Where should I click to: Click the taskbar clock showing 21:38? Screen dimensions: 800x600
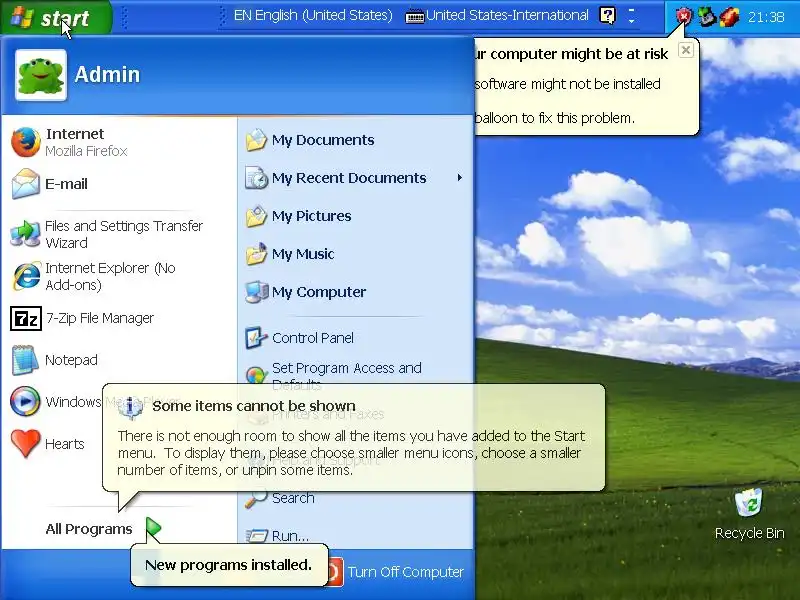[x=766, y=17]
